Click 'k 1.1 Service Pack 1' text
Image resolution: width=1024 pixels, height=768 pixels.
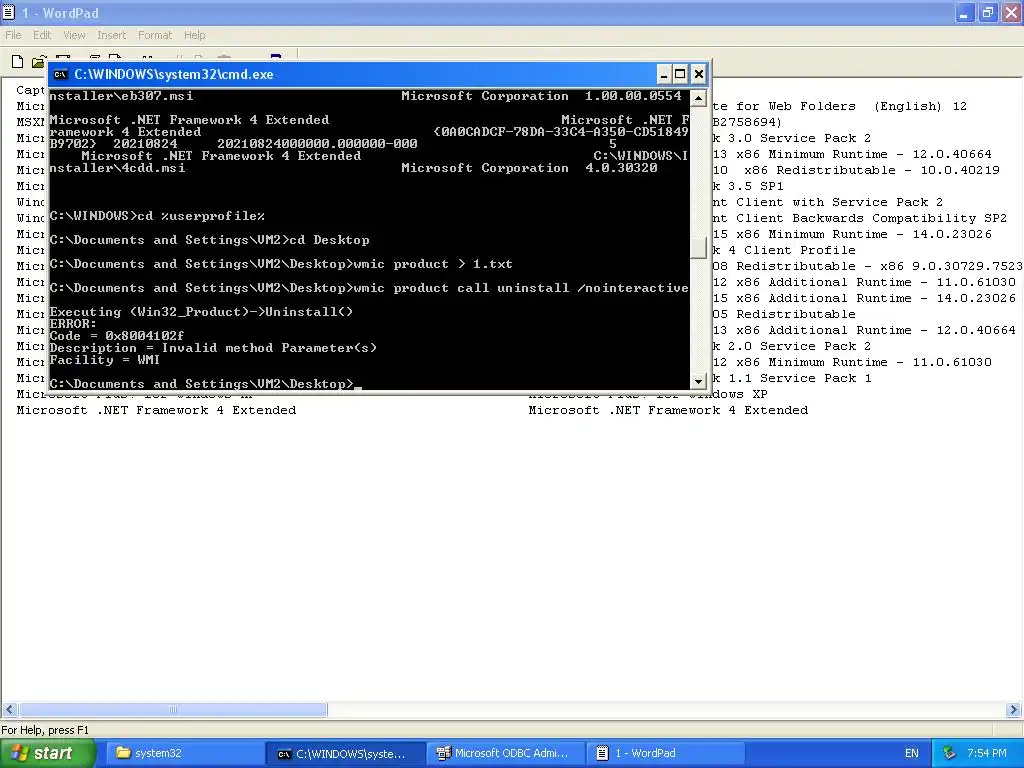point(792,378)
